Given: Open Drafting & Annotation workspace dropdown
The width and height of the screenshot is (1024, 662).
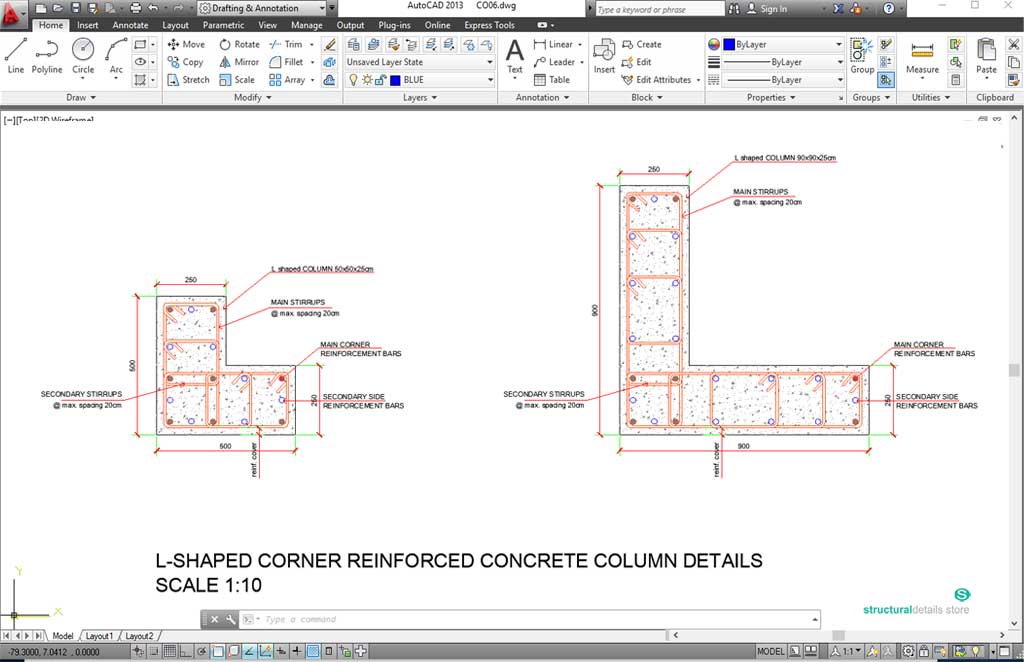Looking at the screenshot, I should pyautogui.click(x=264, y=8).
